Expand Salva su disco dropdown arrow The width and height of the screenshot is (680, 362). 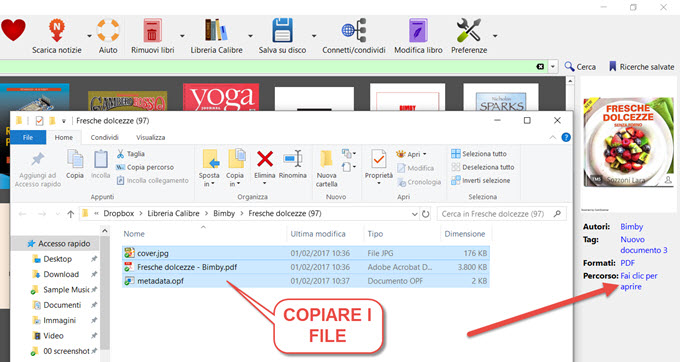click(x=314, y=36)
